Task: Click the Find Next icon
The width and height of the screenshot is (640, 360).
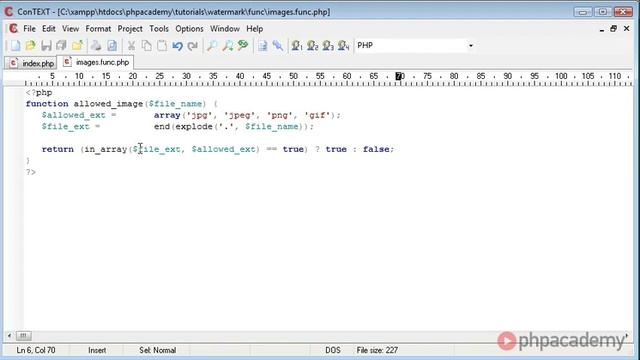Action: tap(227, 45)
